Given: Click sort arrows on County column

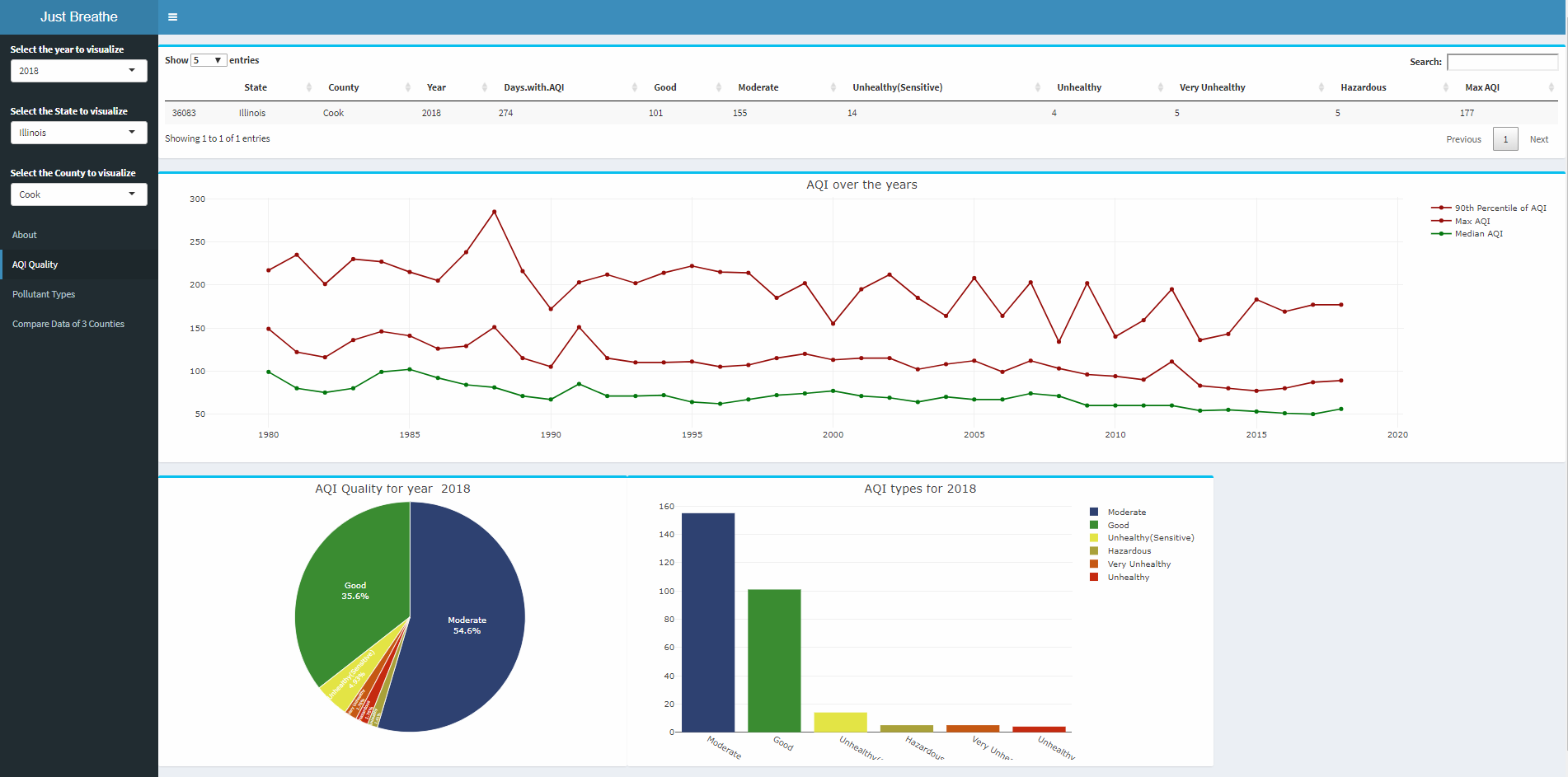Looking at the screenshot, I should 408,87.
